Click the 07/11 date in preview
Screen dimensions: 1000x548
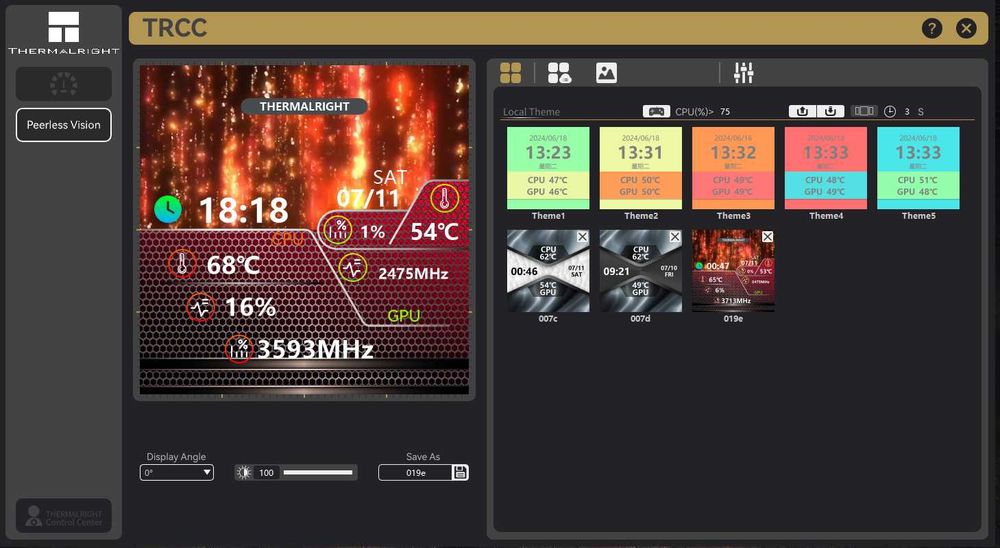pyautogui.click(x=368, y=198)
